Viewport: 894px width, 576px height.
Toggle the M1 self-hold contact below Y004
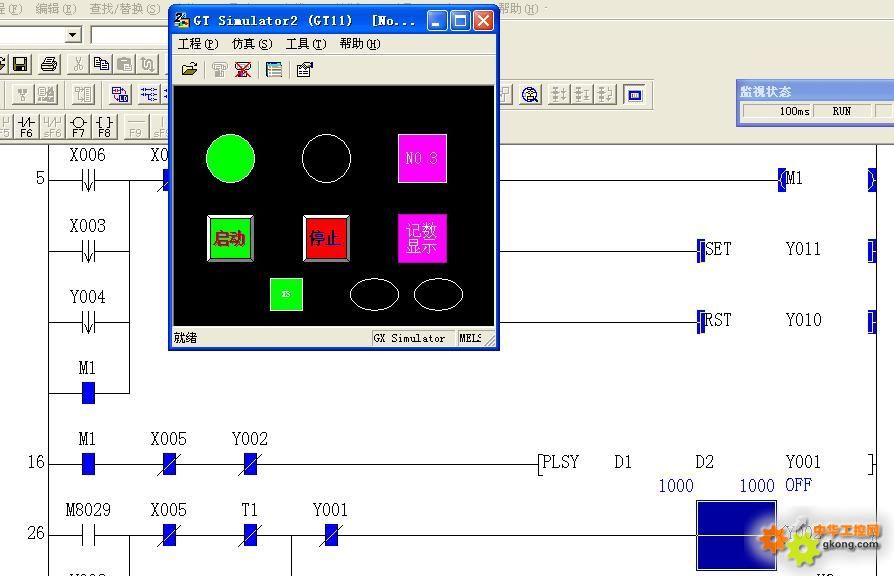[x=88, y=393]
